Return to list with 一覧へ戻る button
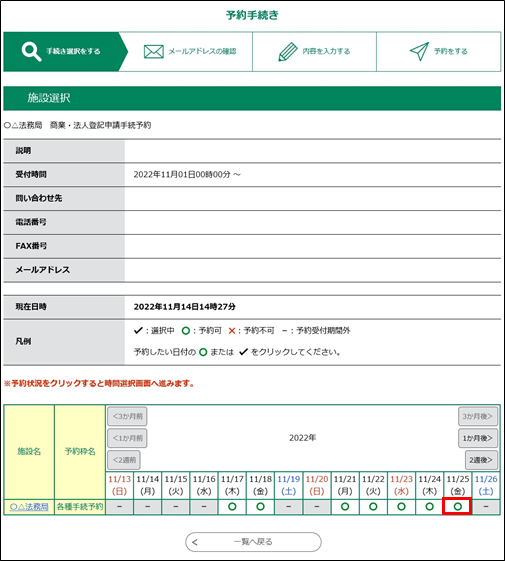Screen dimensions: 505x561 (253, 542)
